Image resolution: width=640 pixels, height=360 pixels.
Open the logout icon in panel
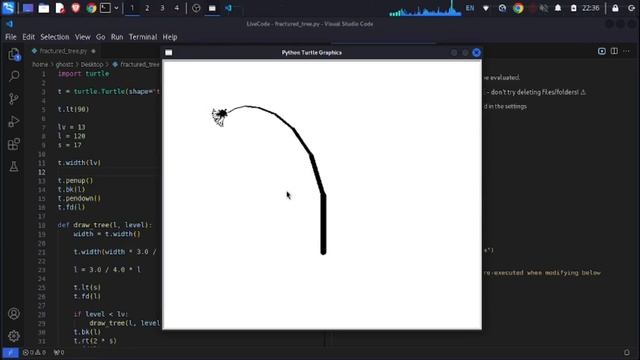[631, 8]
